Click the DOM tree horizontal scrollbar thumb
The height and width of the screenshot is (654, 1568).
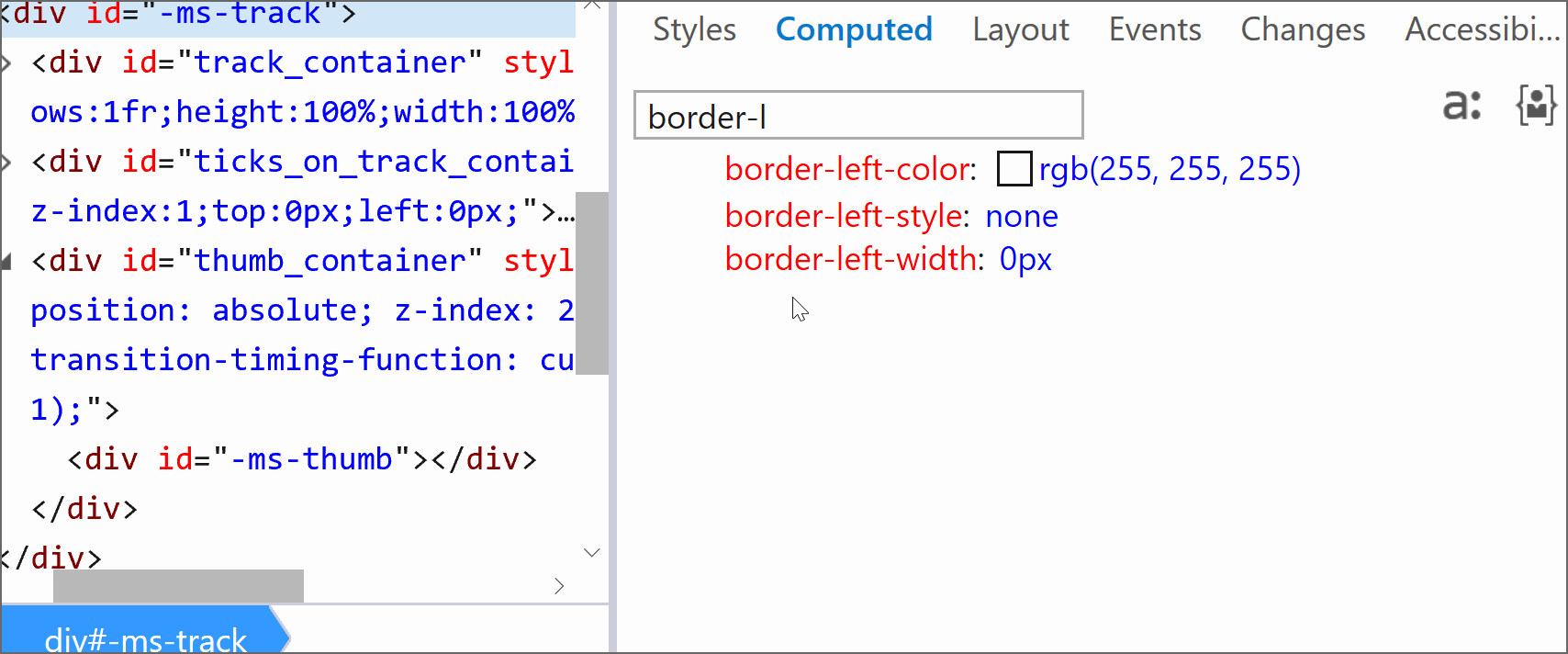click(x=178, y=586)
